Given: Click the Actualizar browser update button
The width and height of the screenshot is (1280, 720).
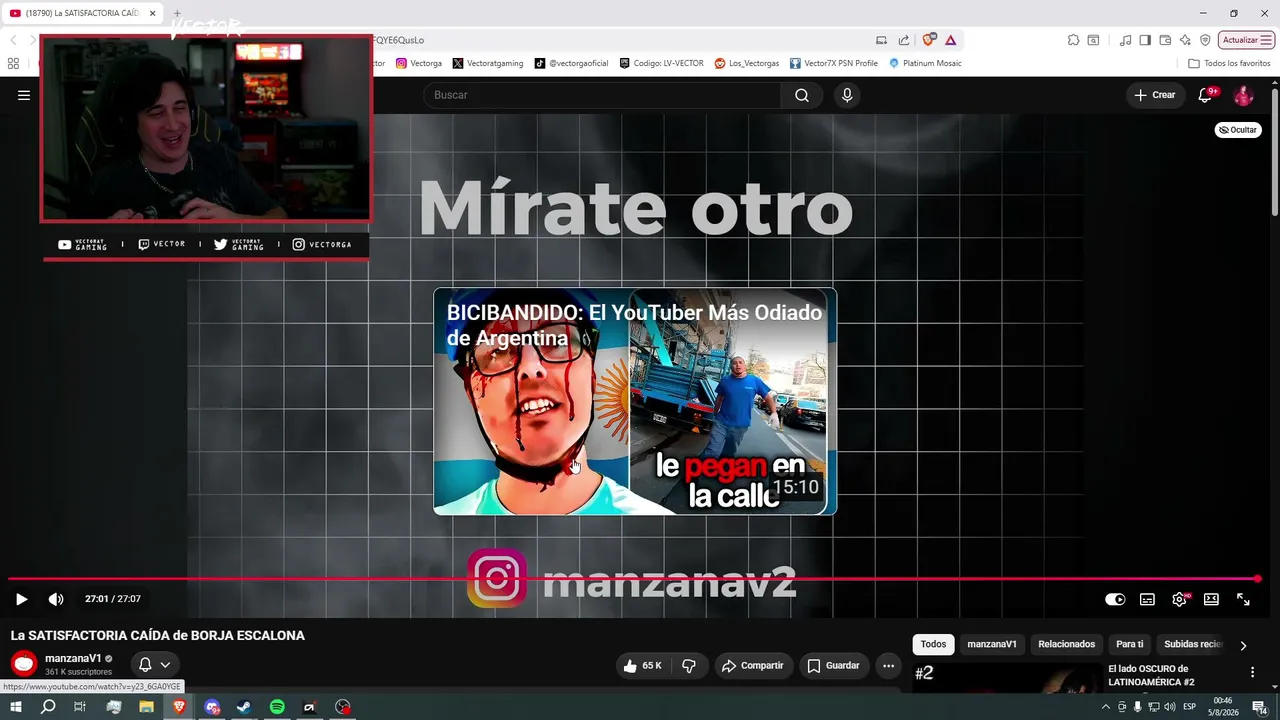Looking at the screenshot, I should click(x=1245, y=40).
